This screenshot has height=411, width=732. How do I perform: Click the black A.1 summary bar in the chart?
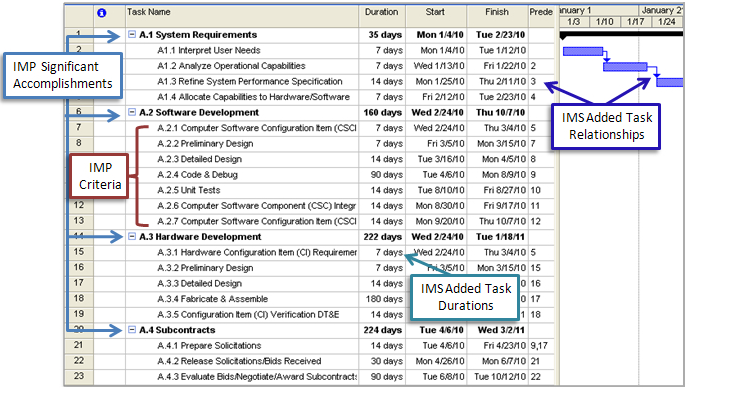(620, 34)
